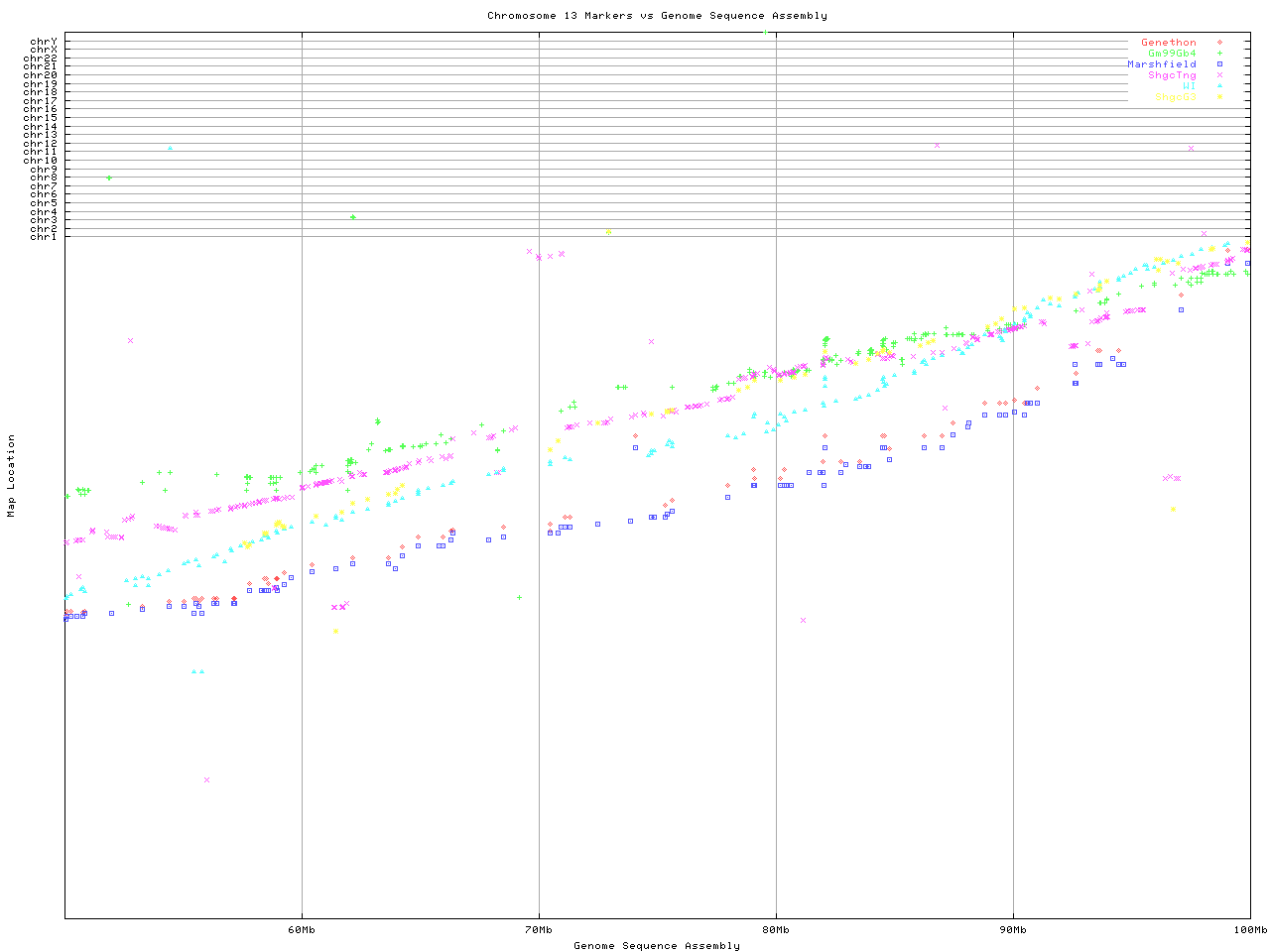Click the cyan triangle WI legend marker

point(1219,86)
